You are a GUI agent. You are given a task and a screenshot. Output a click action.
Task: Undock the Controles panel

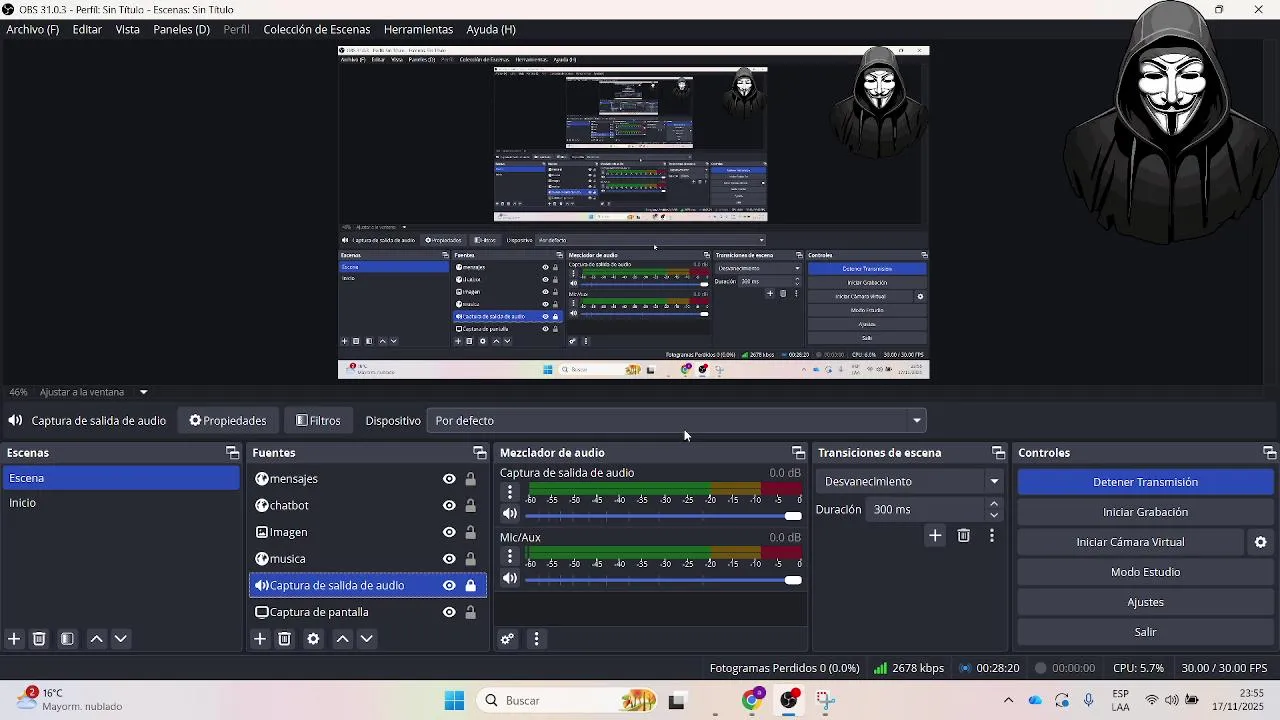pos(1269,453)
